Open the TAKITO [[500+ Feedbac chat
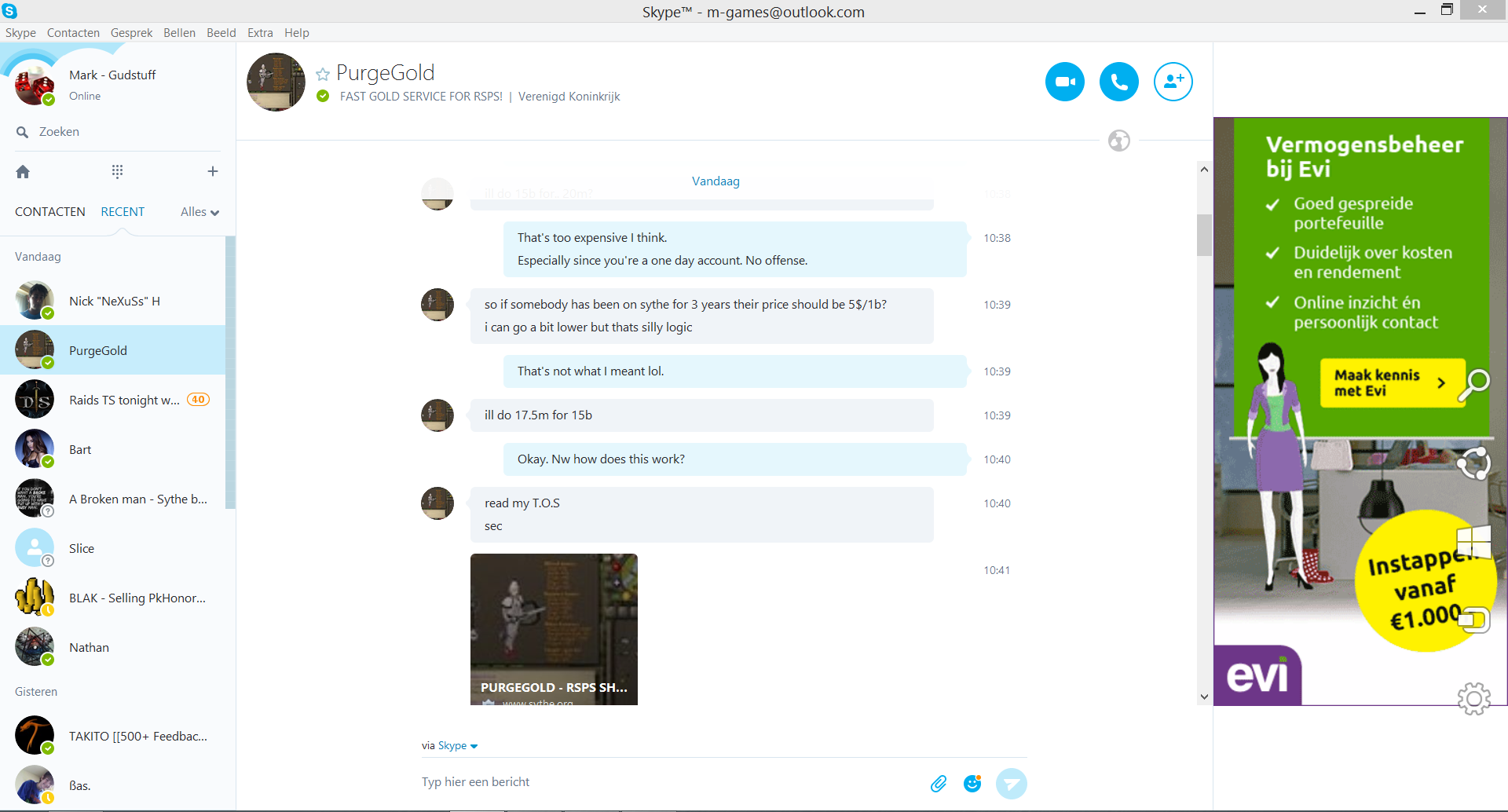Screen dimensions: 1508x812 pos(113,736)
